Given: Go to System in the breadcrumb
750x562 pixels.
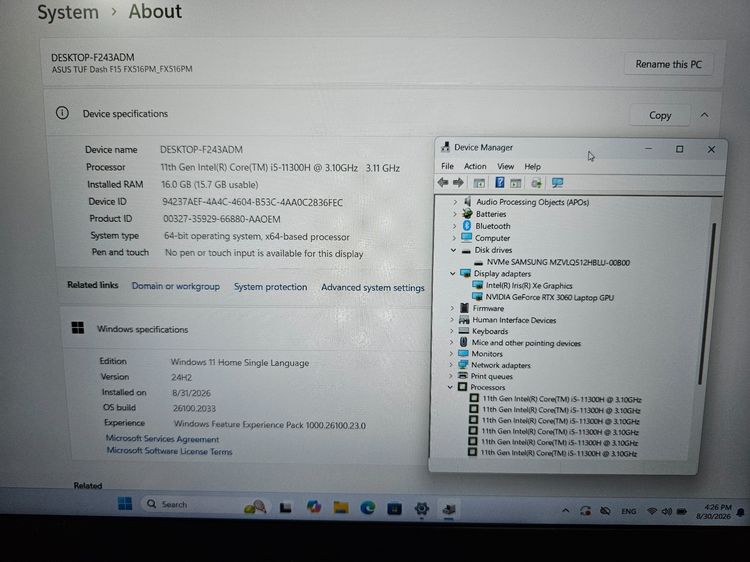Looking at the screenshot, I should [68, 12].
